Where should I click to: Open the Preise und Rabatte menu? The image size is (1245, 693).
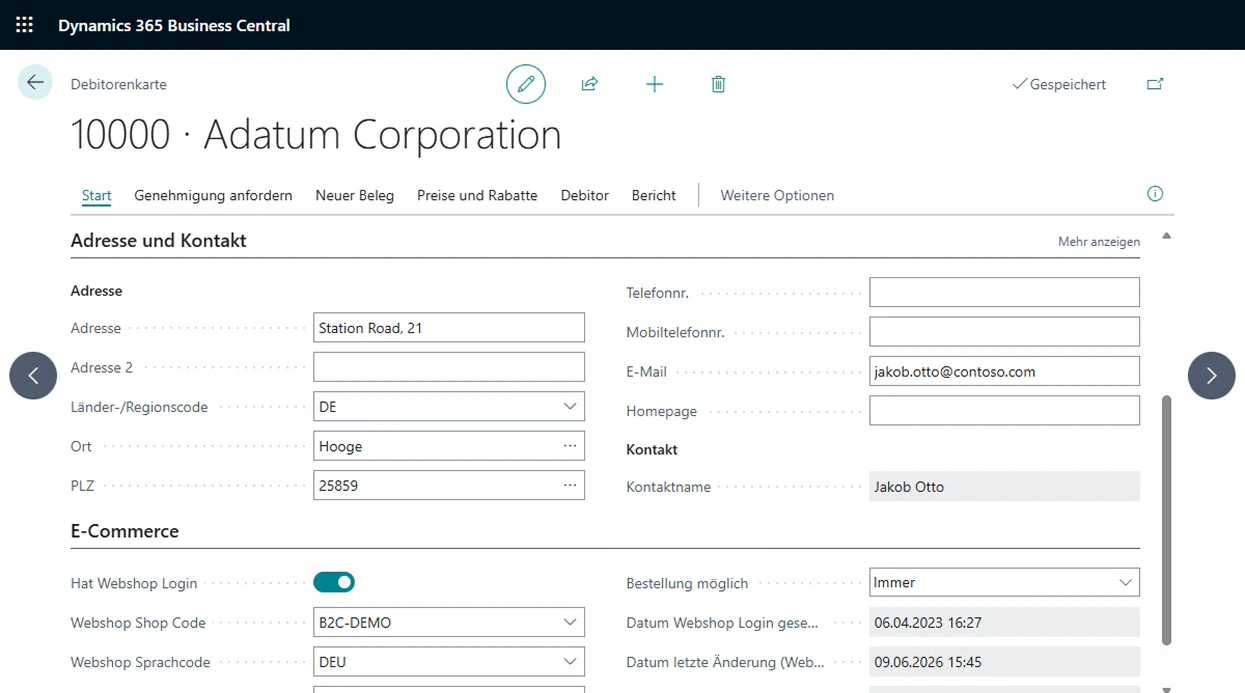[x=477, y=196]
